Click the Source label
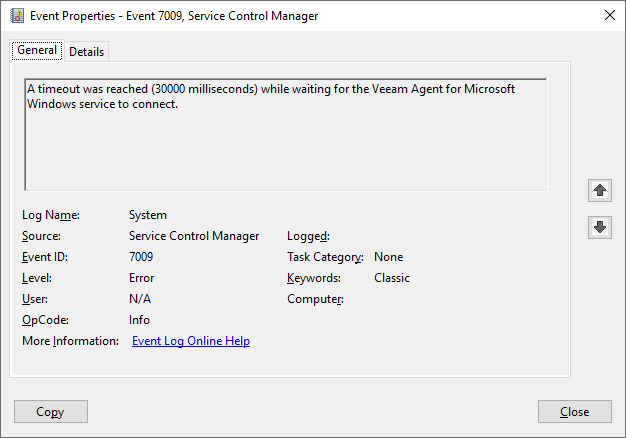The height and width of the screenshot is (438, 626). [x=41, y=236]
